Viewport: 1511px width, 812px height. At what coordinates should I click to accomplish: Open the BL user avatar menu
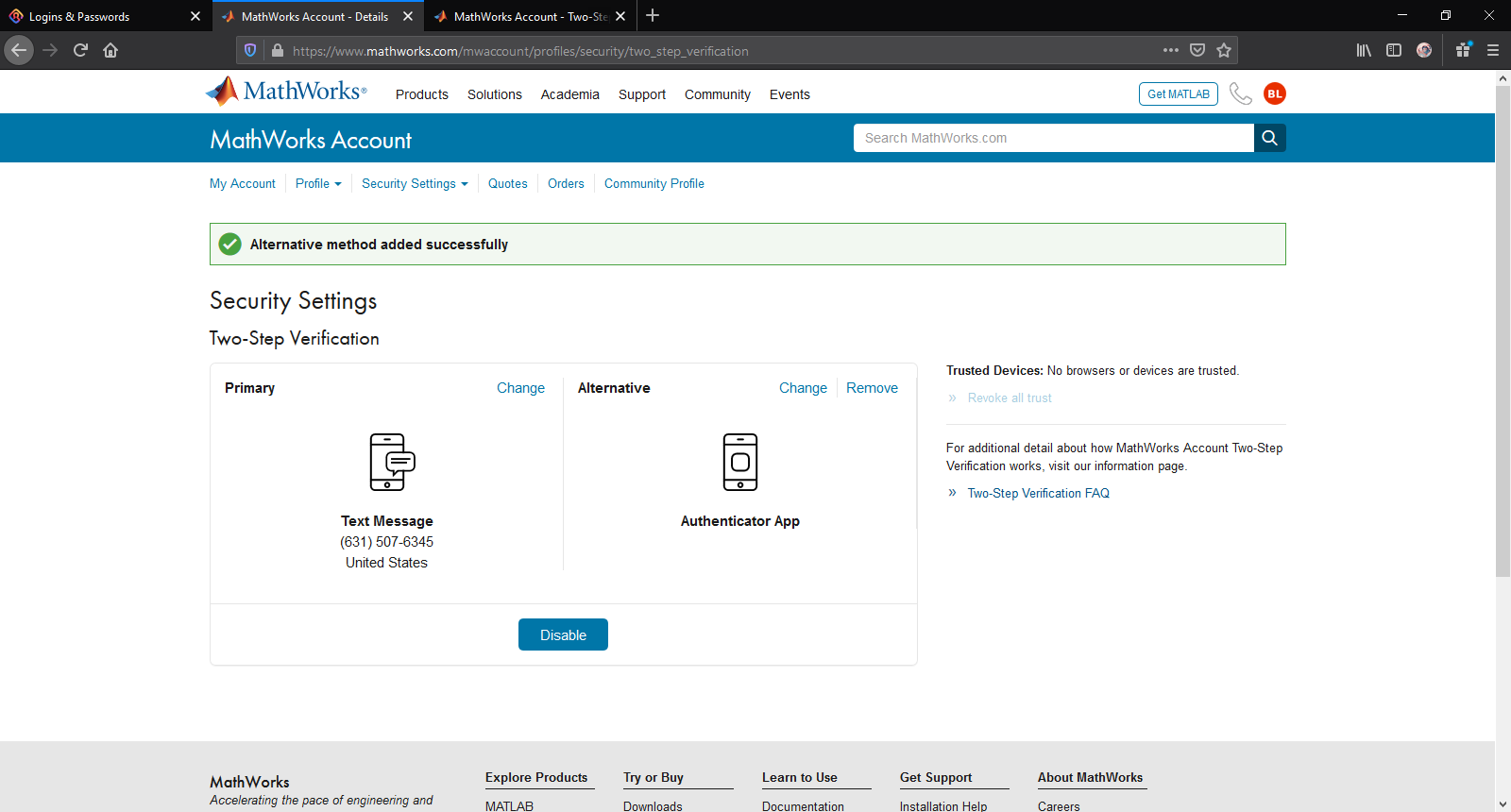[1275, 93]
